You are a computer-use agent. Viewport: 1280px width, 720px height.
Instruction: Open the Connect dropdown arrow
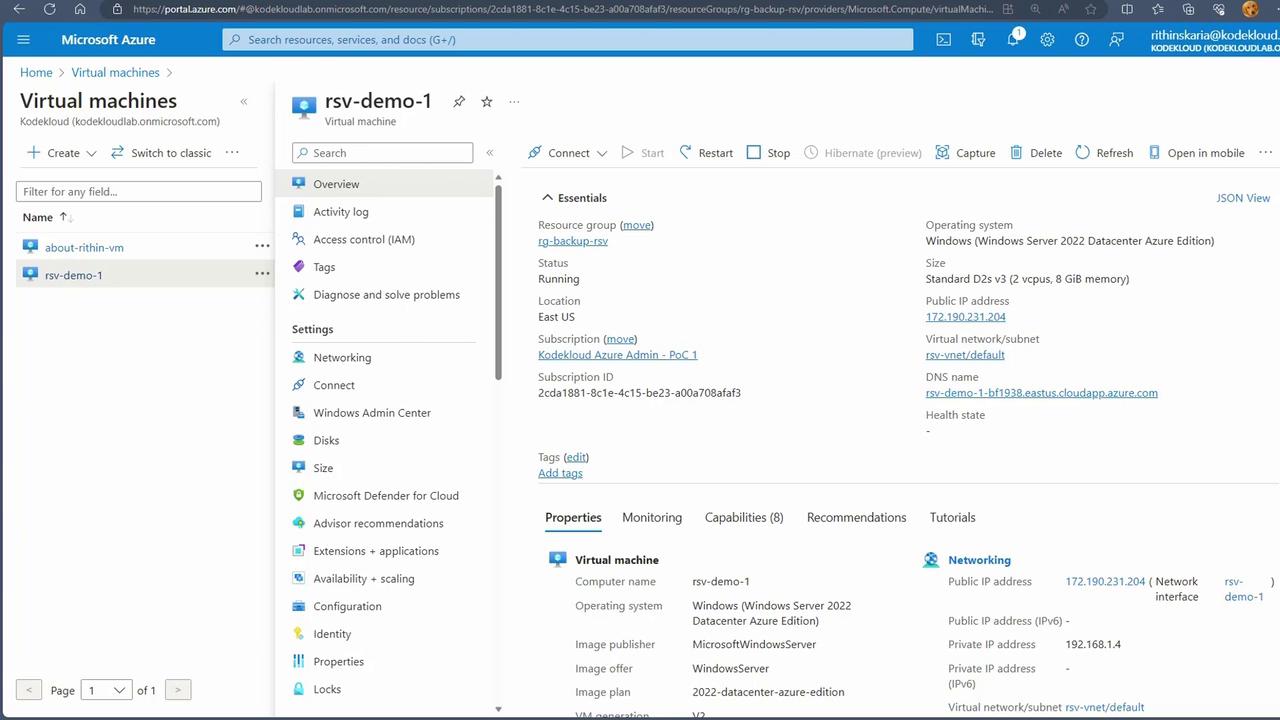click(x=602, y=153)
